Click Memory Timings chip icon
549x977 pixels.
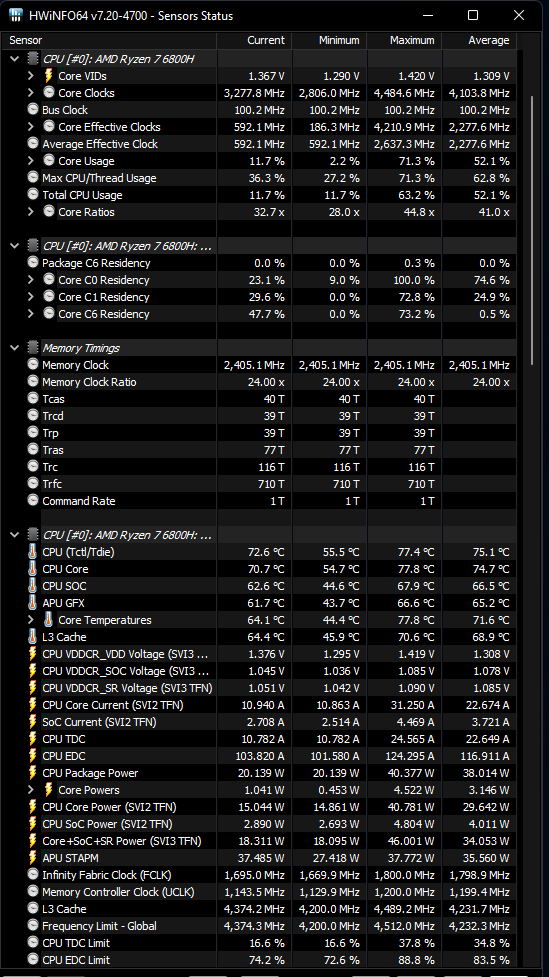coord(33,348)
